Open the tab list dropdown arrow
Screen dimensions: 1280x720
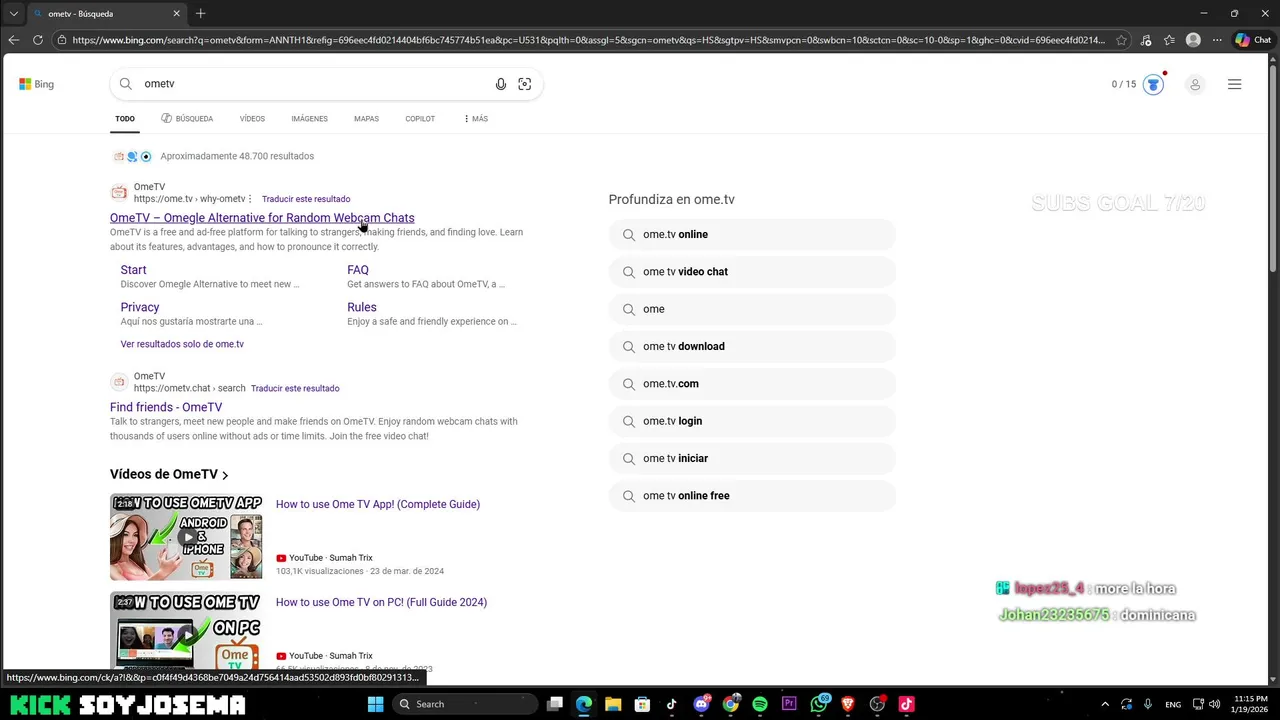coord(13,14)
